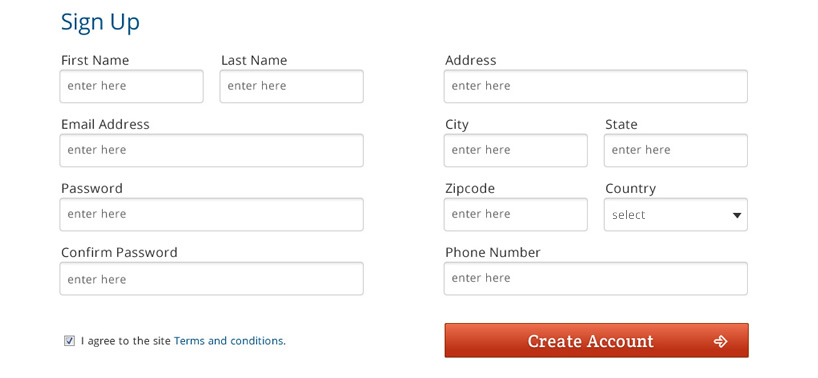Click the Create Account button

[596, 340]
